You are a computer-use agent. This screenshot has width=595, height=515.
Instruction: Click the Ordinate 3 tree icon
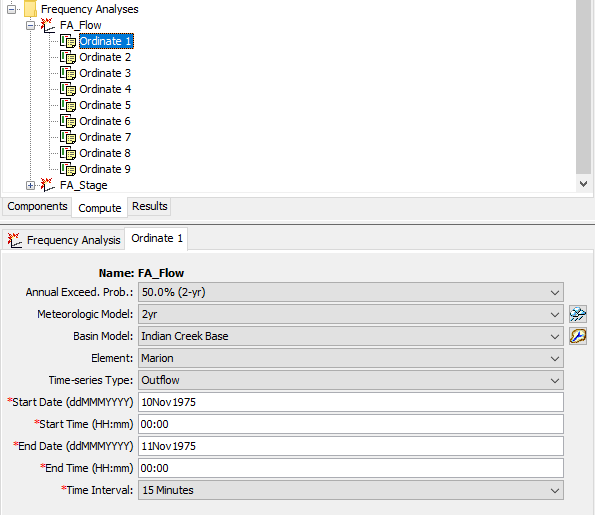68,73
